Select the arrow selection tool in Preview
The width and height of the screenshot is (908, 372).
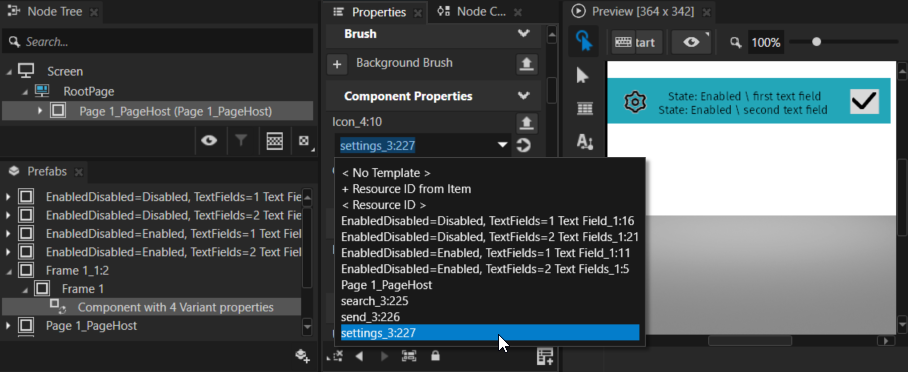tap(583, 75)
